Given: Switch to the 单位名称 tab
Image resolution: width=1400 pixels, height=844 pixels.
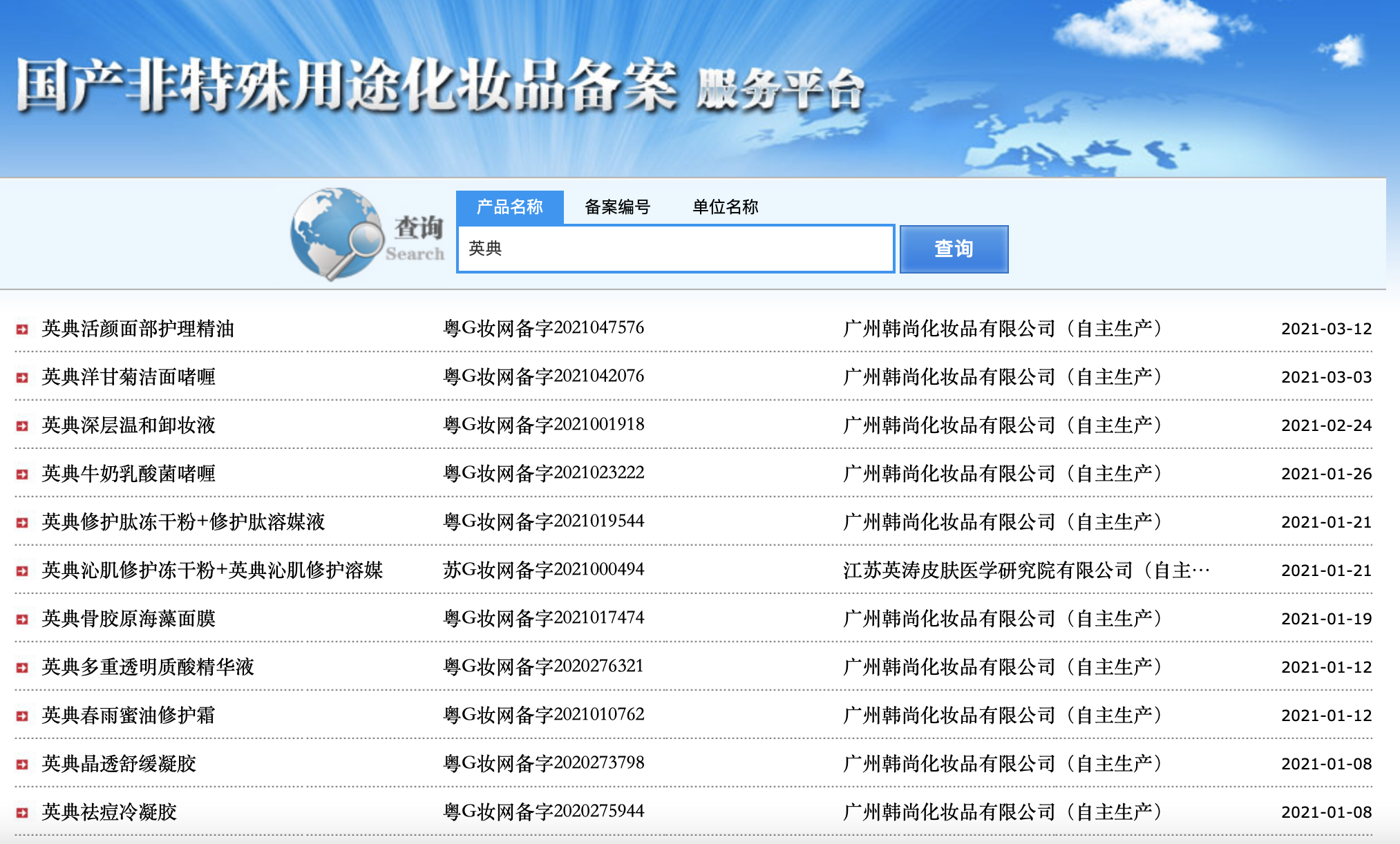Looking at the screenshot, I should 725,207.
